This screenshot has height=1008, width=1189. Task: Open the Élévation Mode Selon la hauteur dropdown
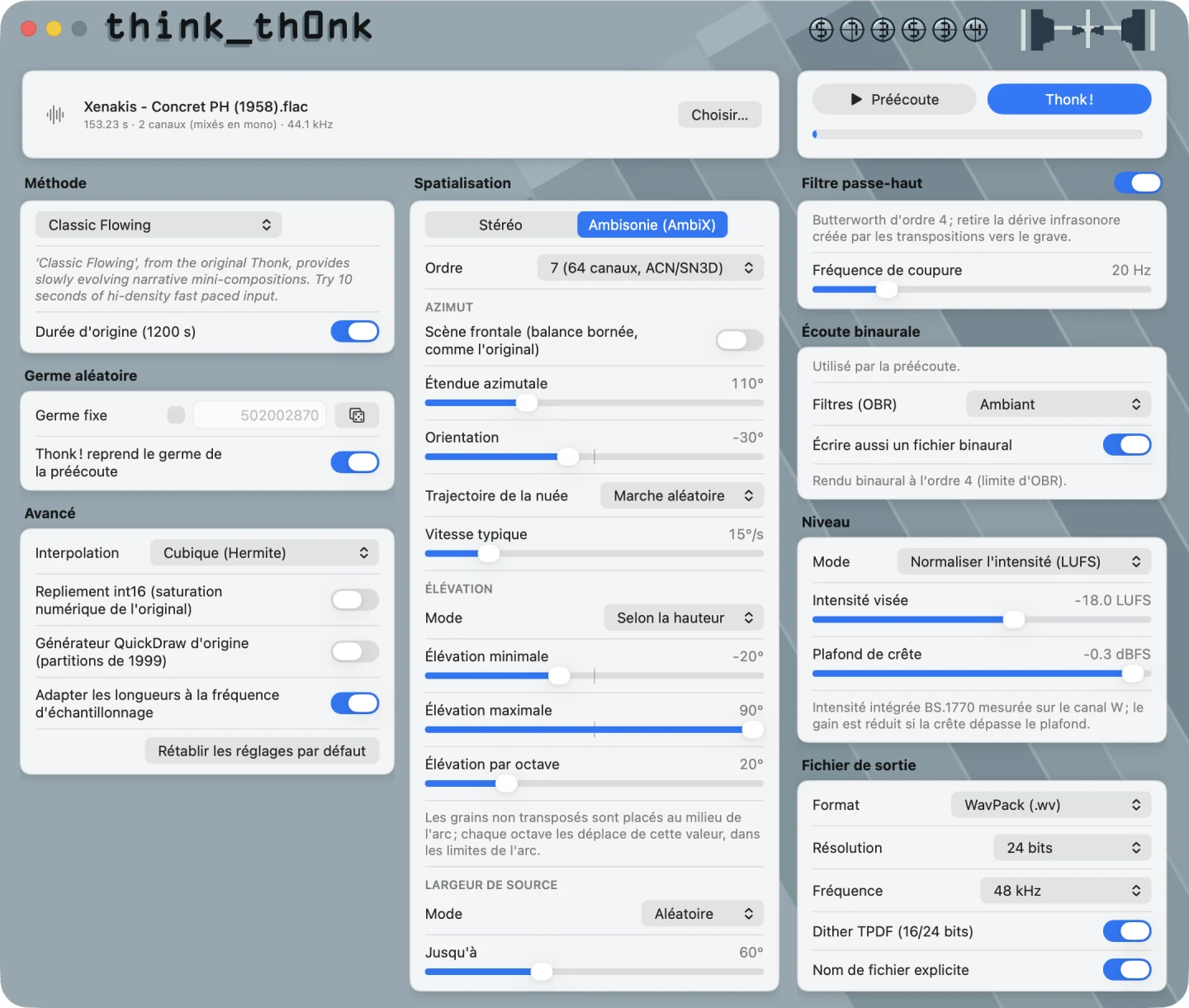pyautogui.click(x=684, y=618)
